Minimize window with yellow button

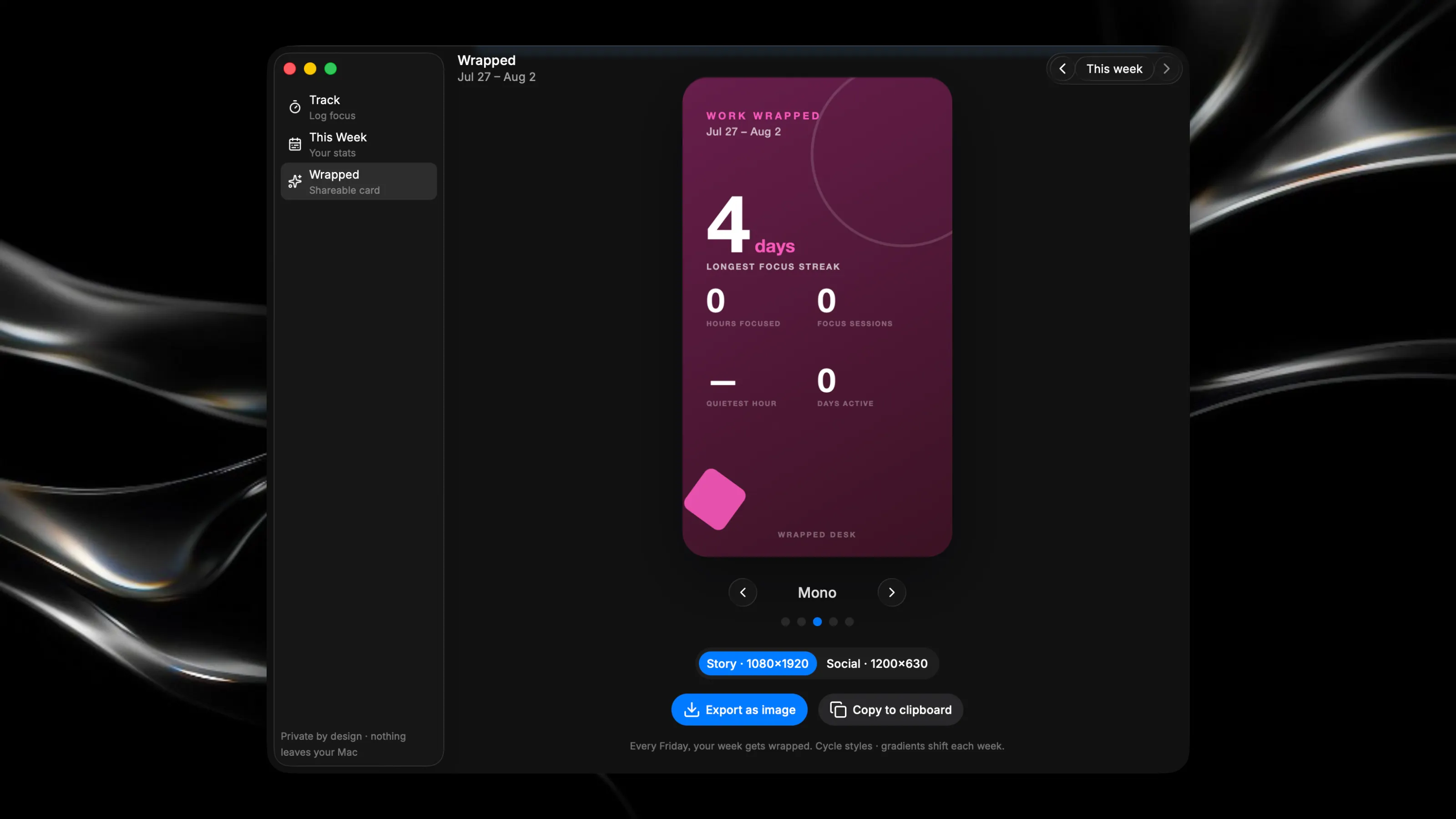[310, 69]
